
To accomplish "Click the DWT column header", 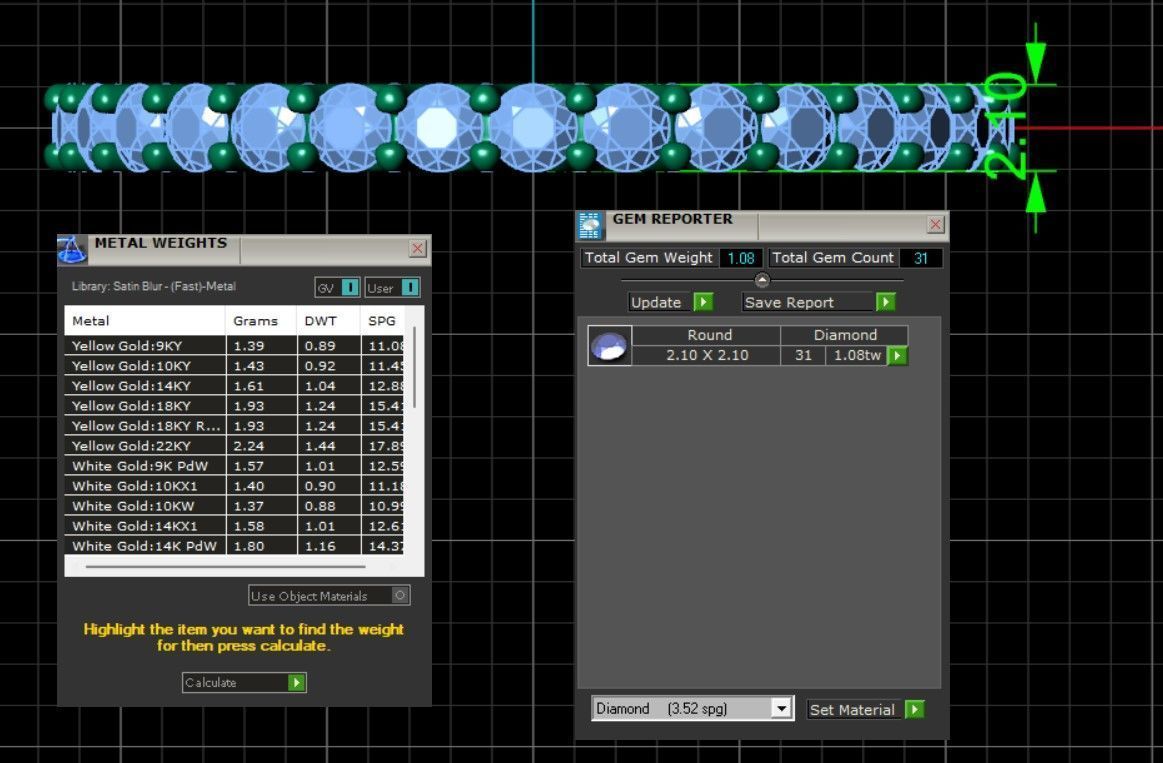I will click(x=329, y=321).
